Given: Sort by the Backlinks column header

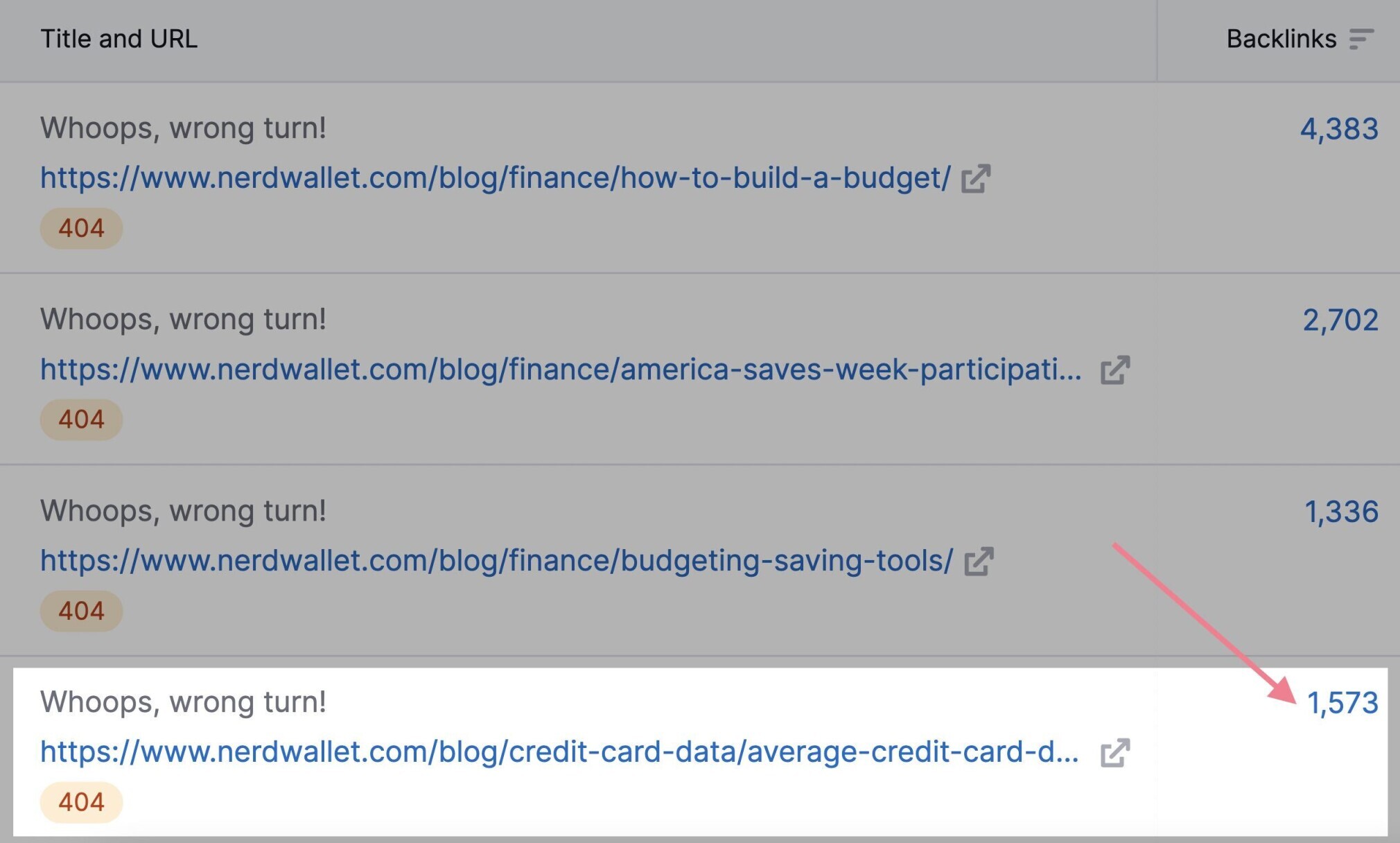Looking at the screenshot, I should 1281,39.
